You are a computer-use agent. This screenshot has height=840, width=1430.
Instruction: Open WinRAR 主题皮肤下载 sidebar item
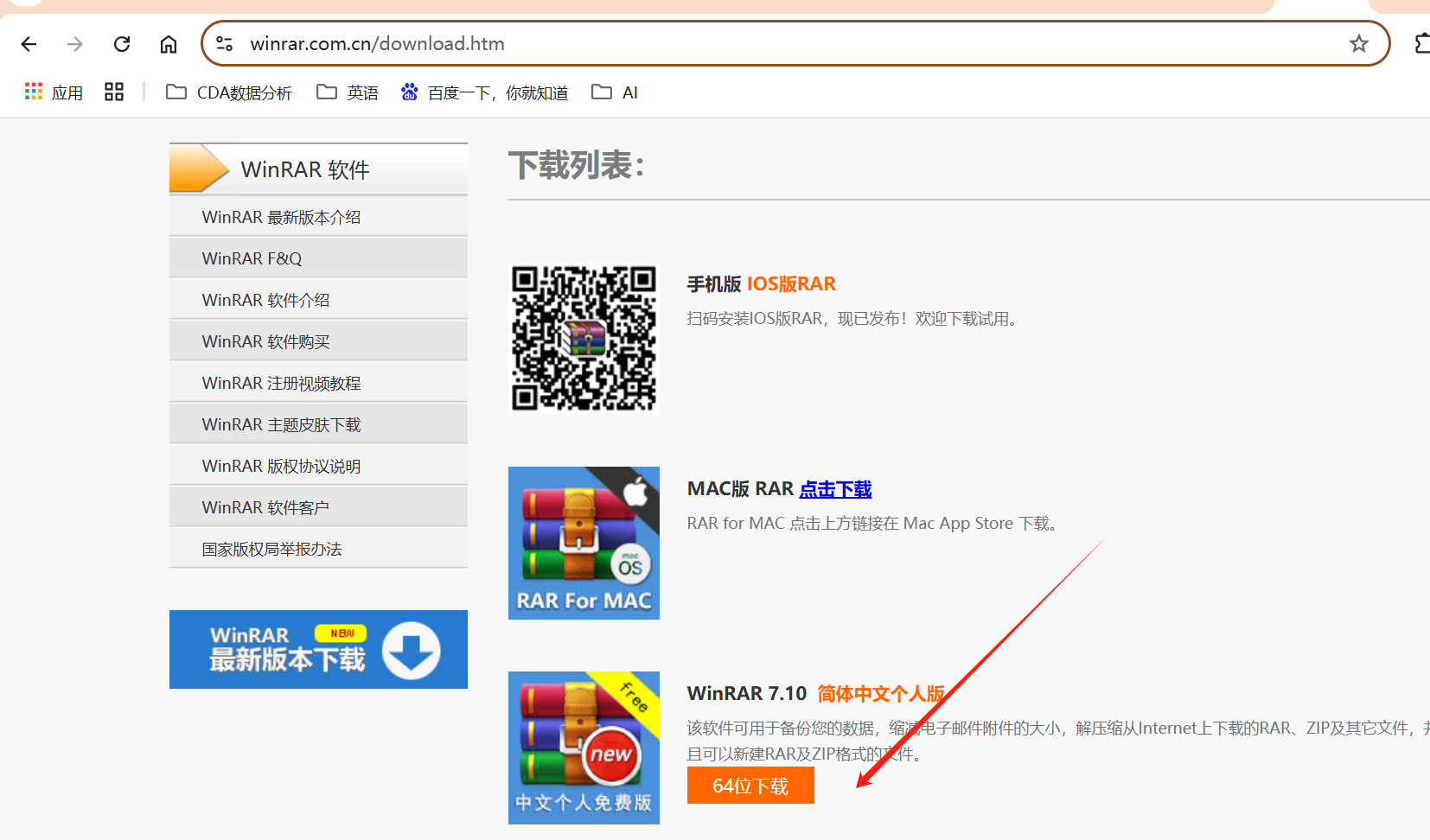tap(318, 424)
